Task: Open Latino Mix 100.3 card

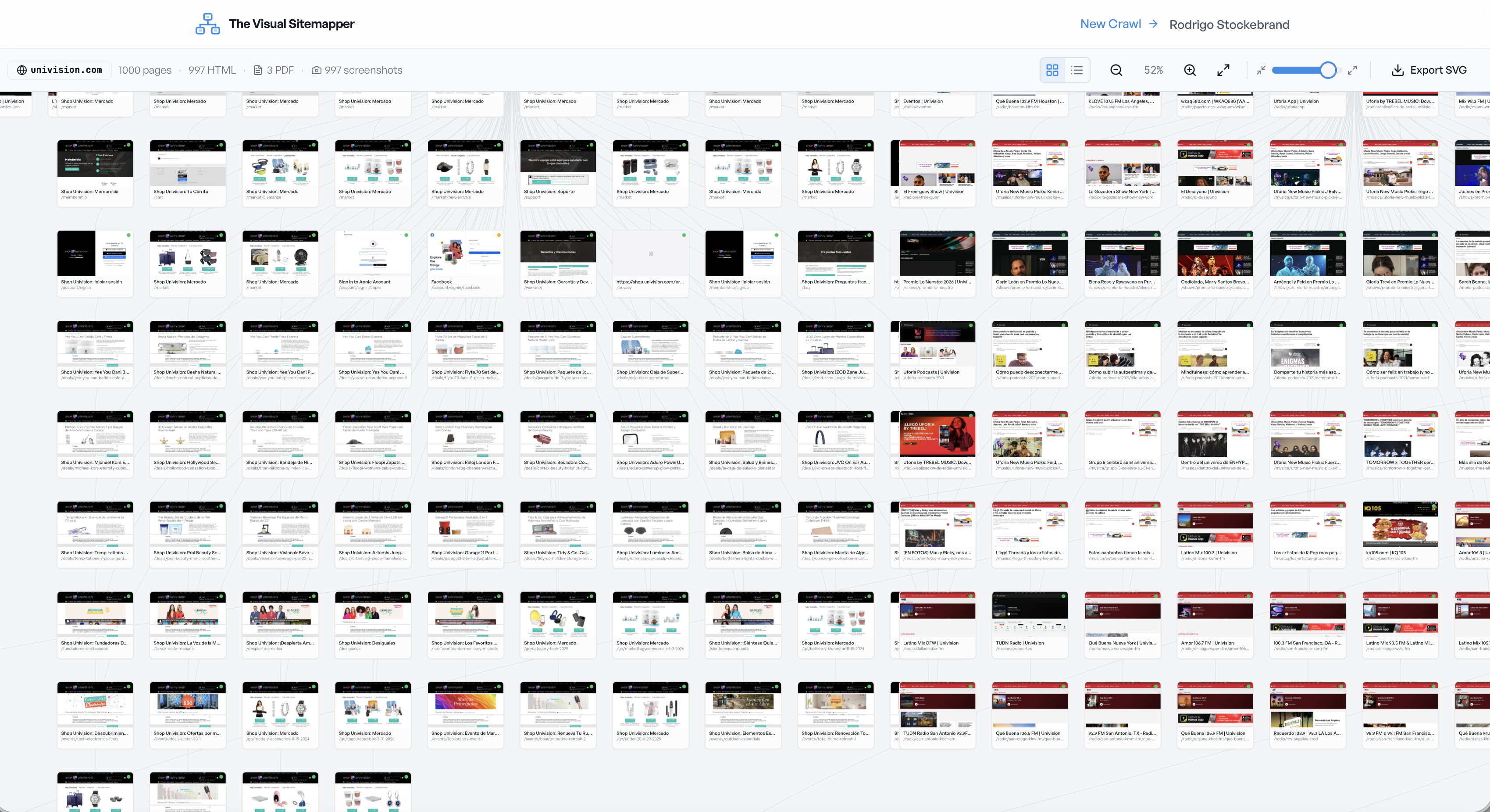Action: coord(1215,534)
